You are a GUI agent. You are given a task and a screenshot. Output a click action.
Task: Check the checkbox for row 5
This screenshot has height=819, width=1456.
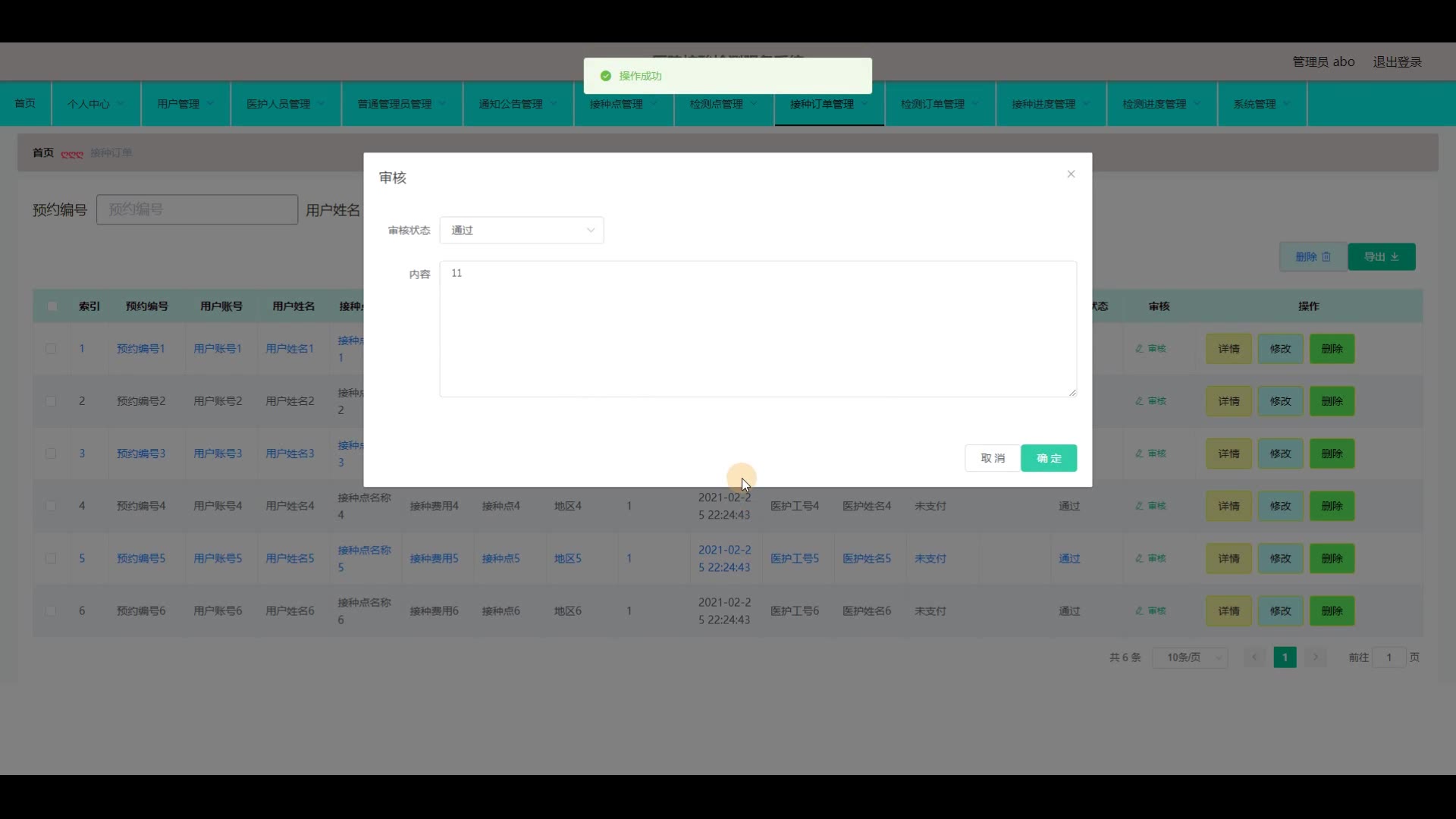click(x=51, y=558)
